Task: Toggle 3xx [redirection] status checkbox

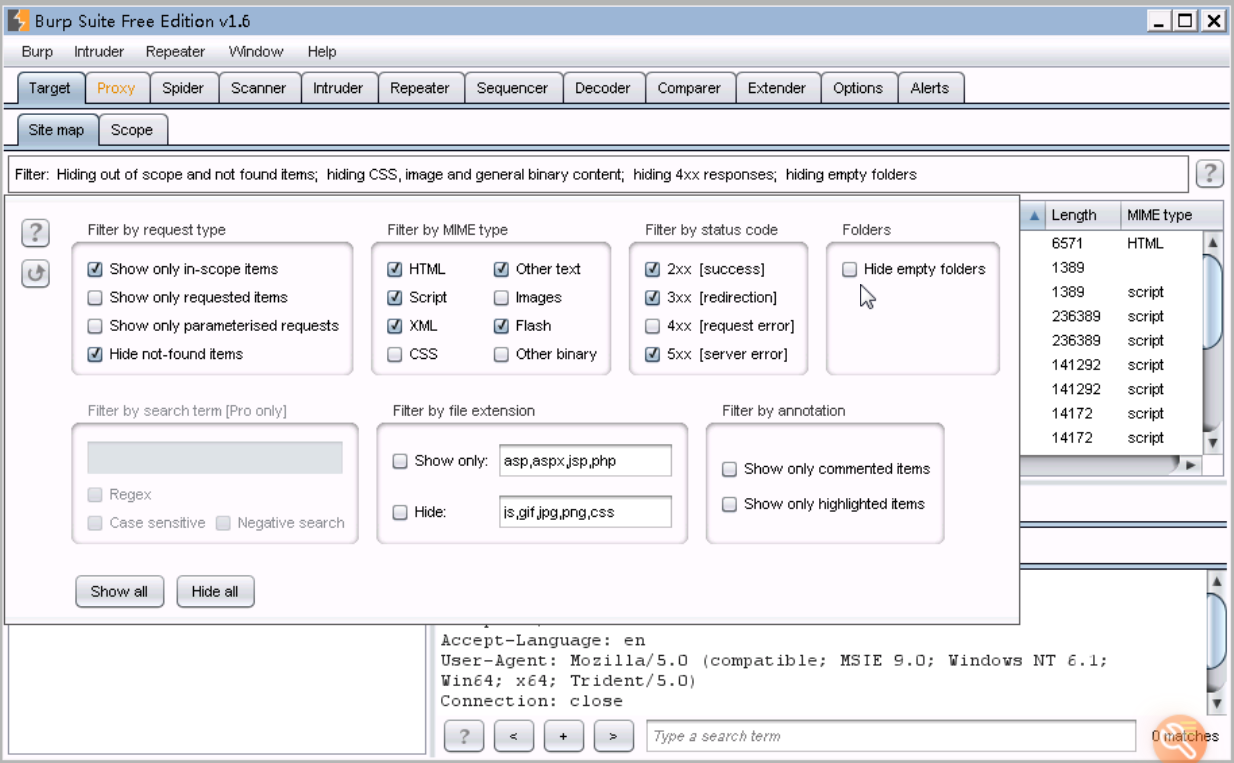Action: (653, 297)
